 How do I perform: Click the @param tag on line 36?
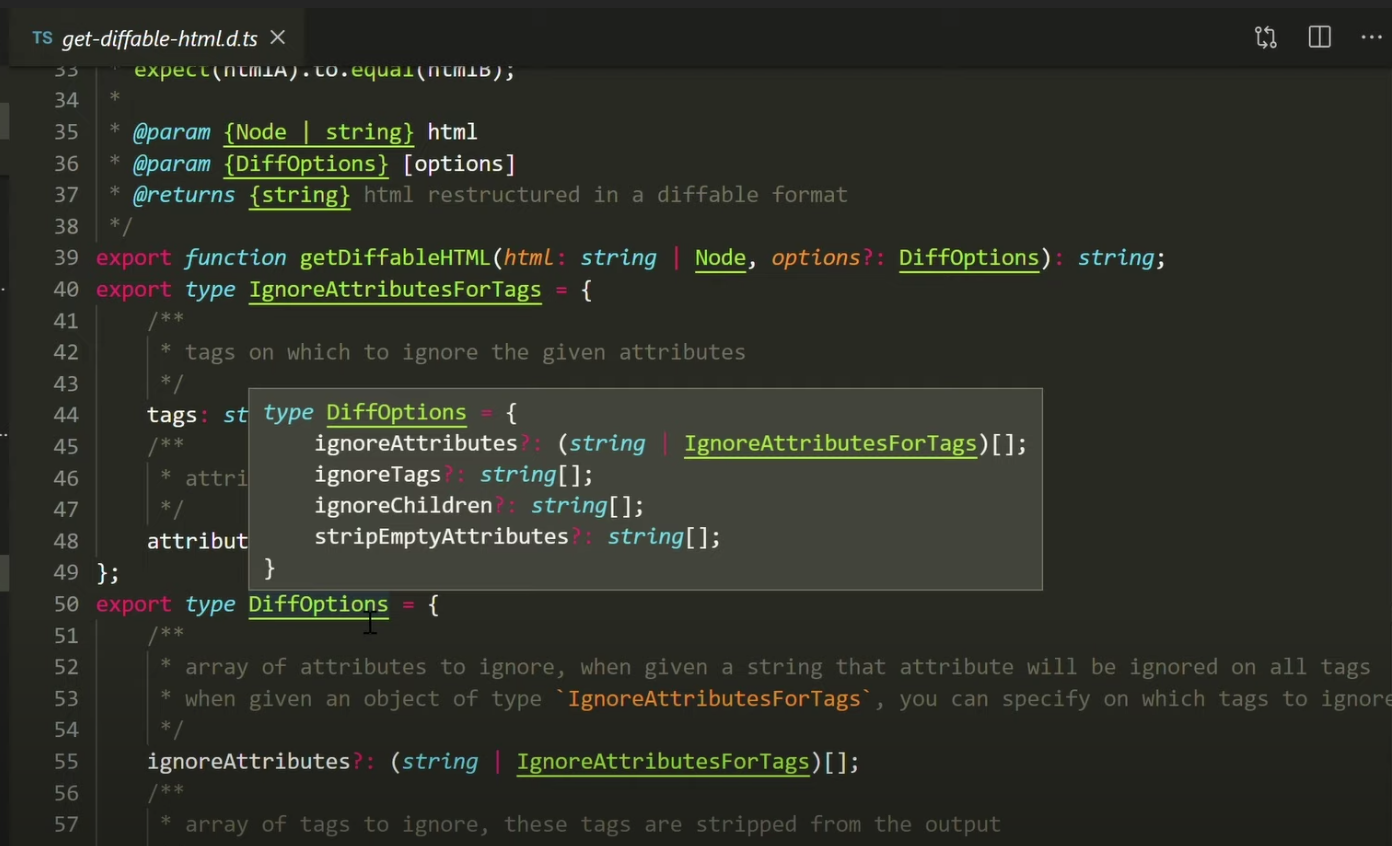(172, 164)
